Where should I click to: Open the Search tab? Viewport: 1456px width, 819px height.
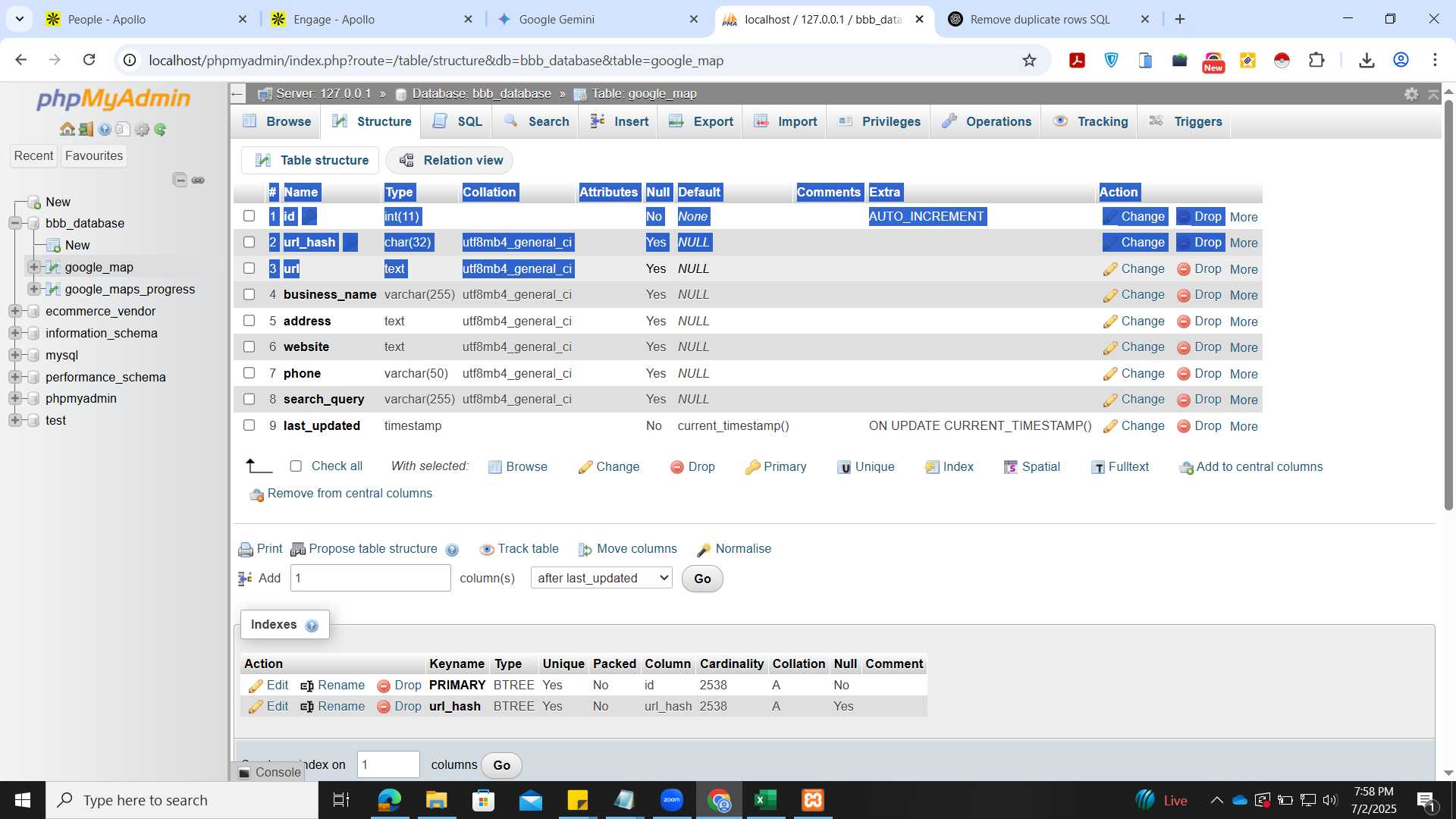(x=536, y=121)
